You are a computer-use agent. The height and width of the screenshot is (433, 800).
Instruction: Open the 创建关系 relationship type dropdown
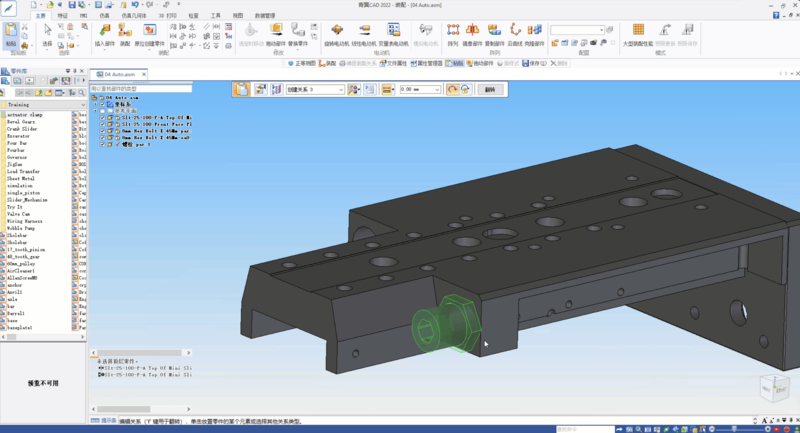[x=340, y=89]
